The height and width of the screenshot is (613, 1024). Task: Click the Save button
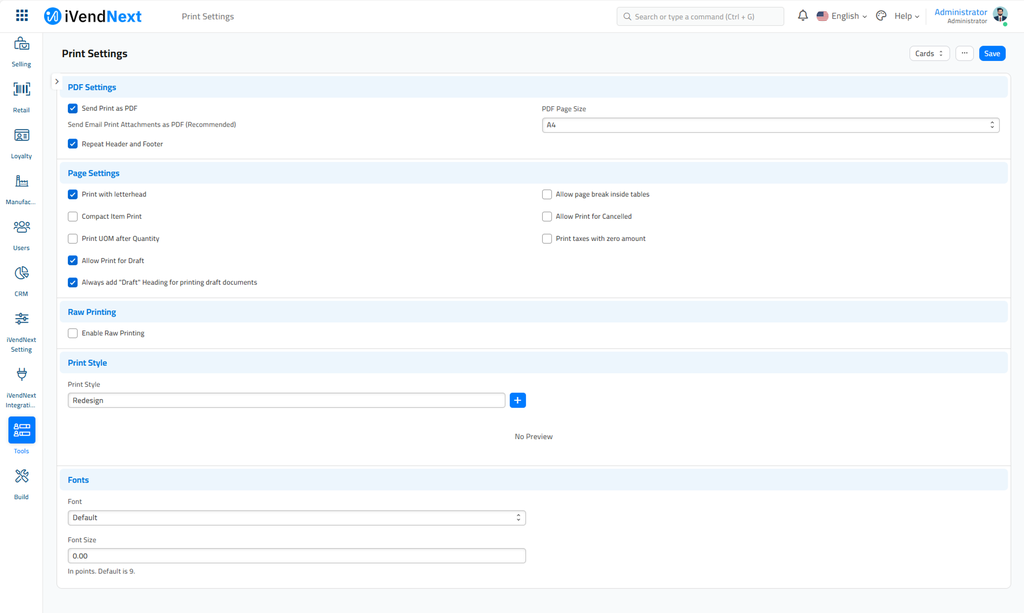click(991, 53)
